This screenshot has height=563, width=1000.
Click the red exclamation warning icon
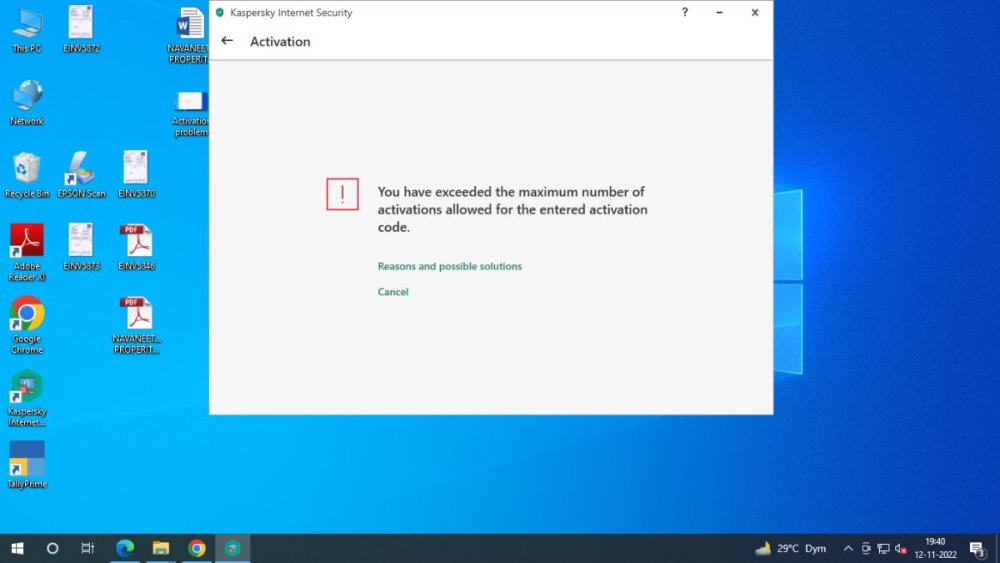(342, 194)
